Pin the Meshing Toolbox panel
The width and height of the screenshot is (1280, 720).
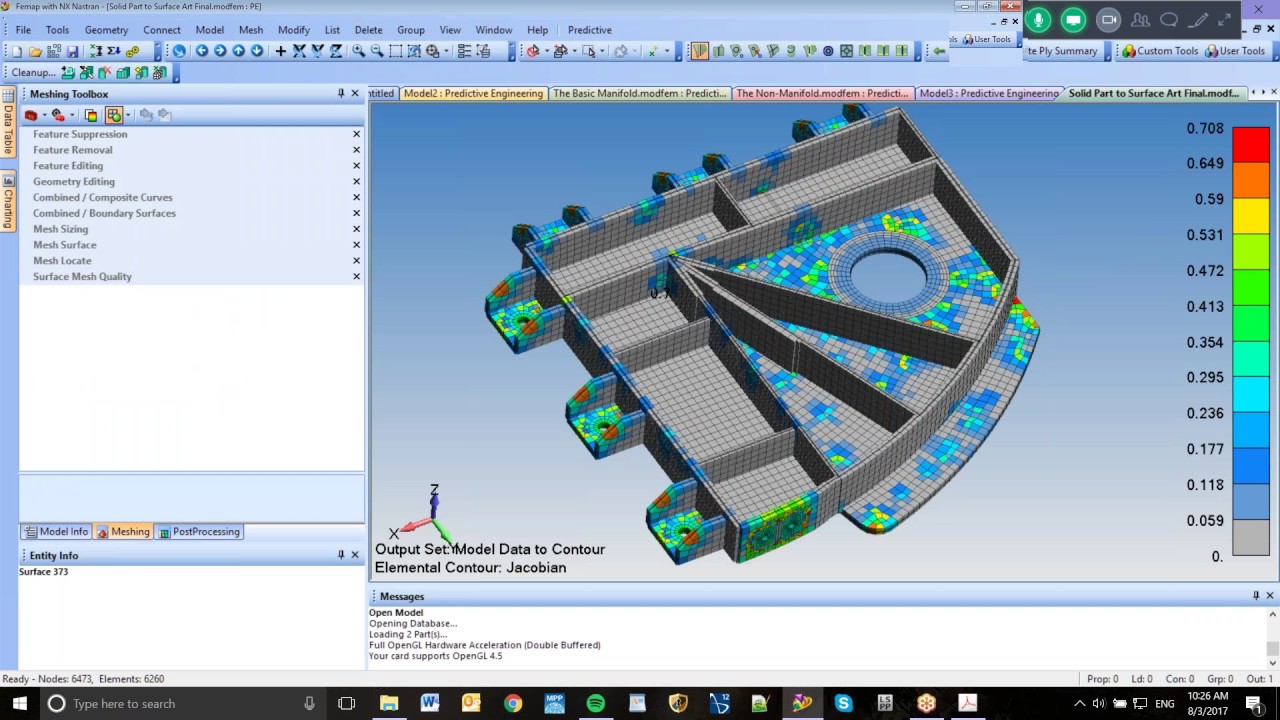click(x=341, y=93)
